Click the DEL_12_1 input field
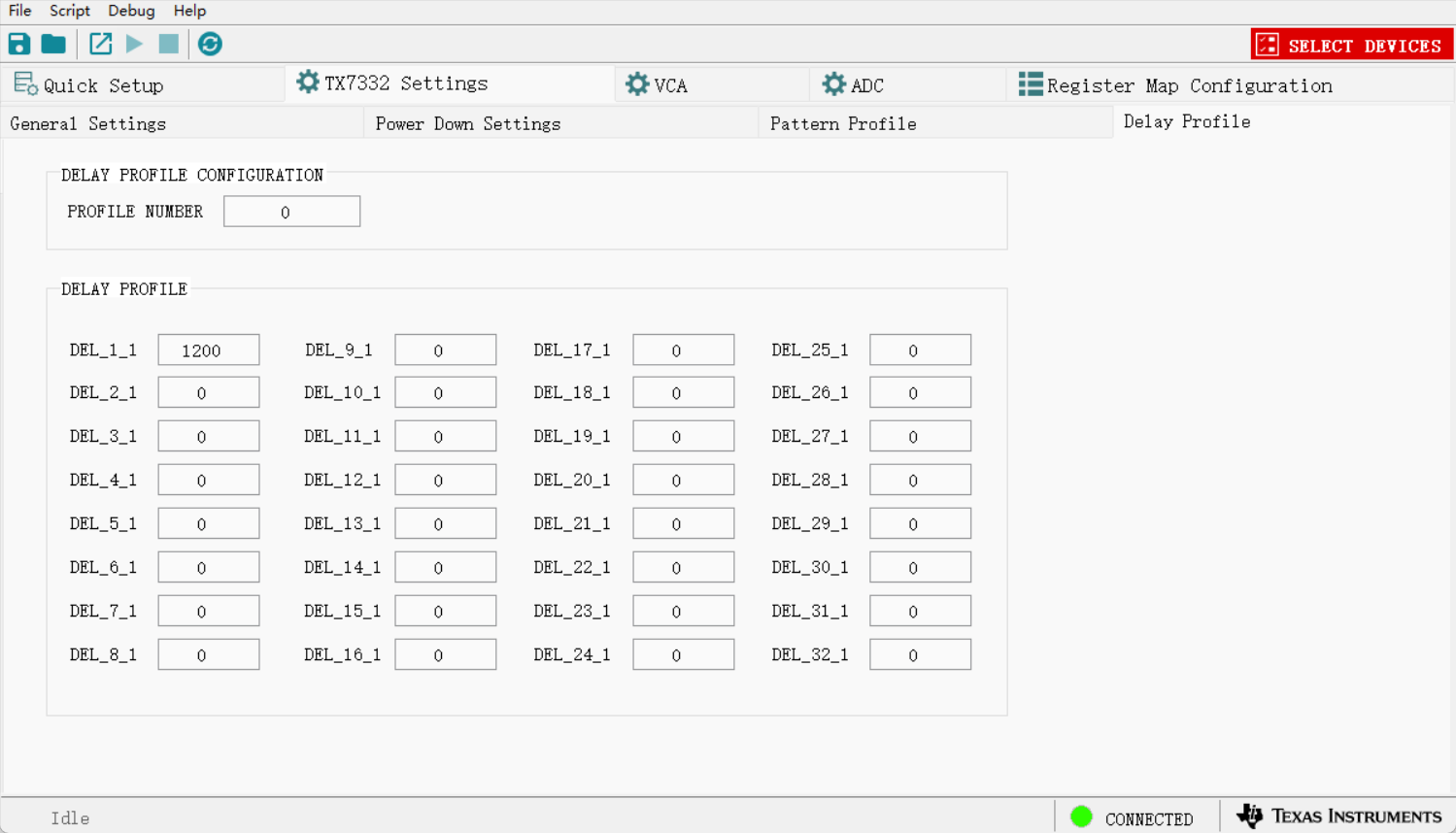This screenshot has height=833, width=1456. tap(446, 480)
